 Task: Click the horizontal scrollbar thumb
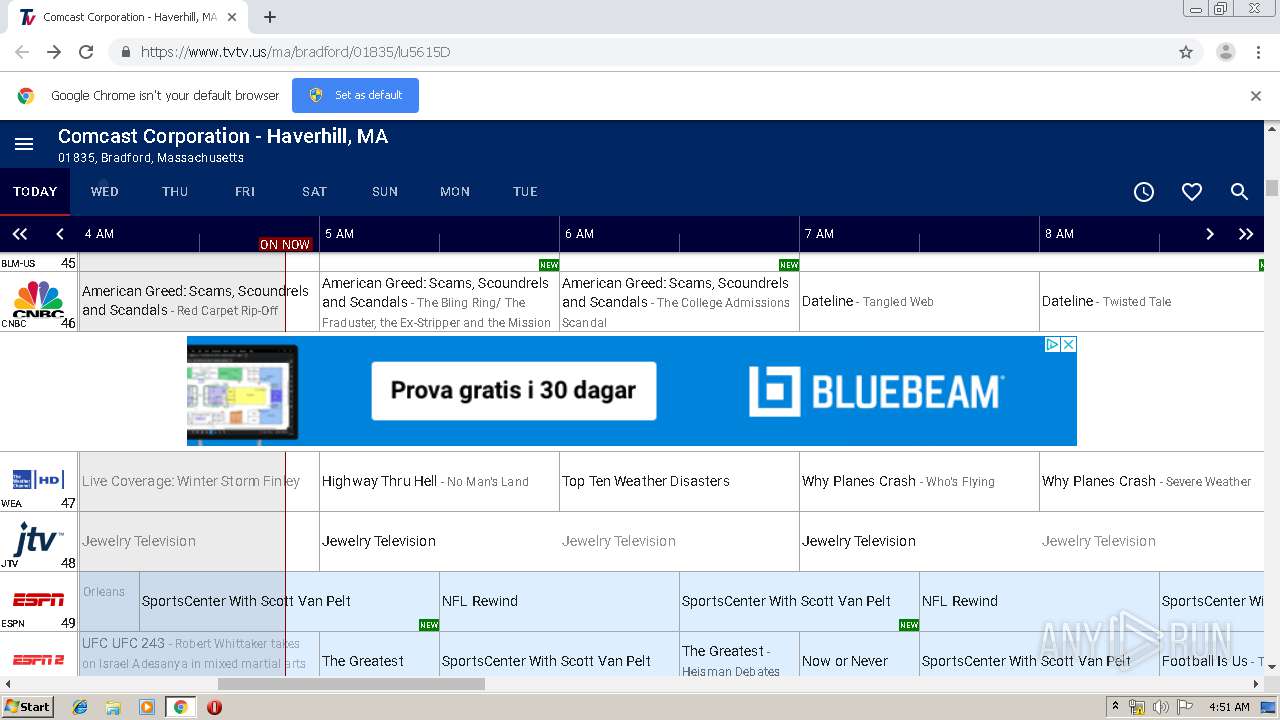click(x=351, y=684)
